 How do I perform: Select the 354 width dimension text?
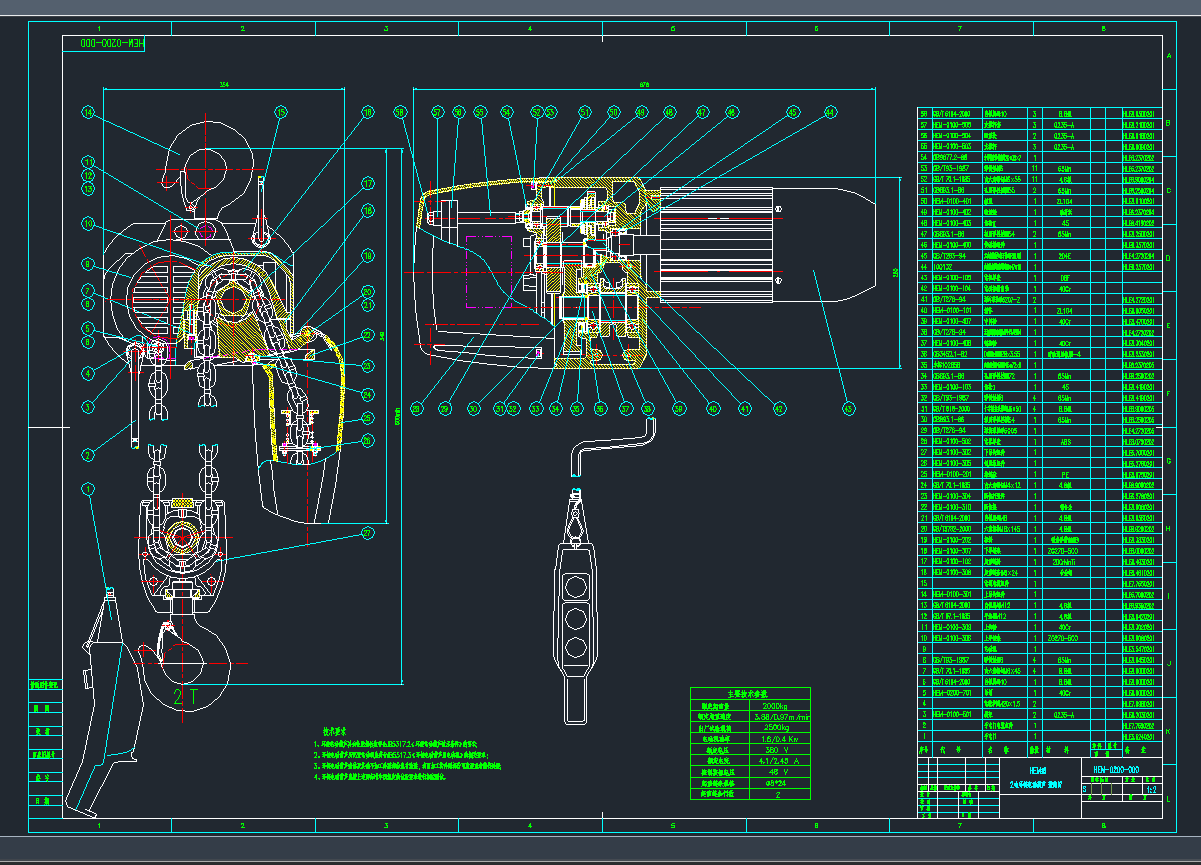coord(223,85)
